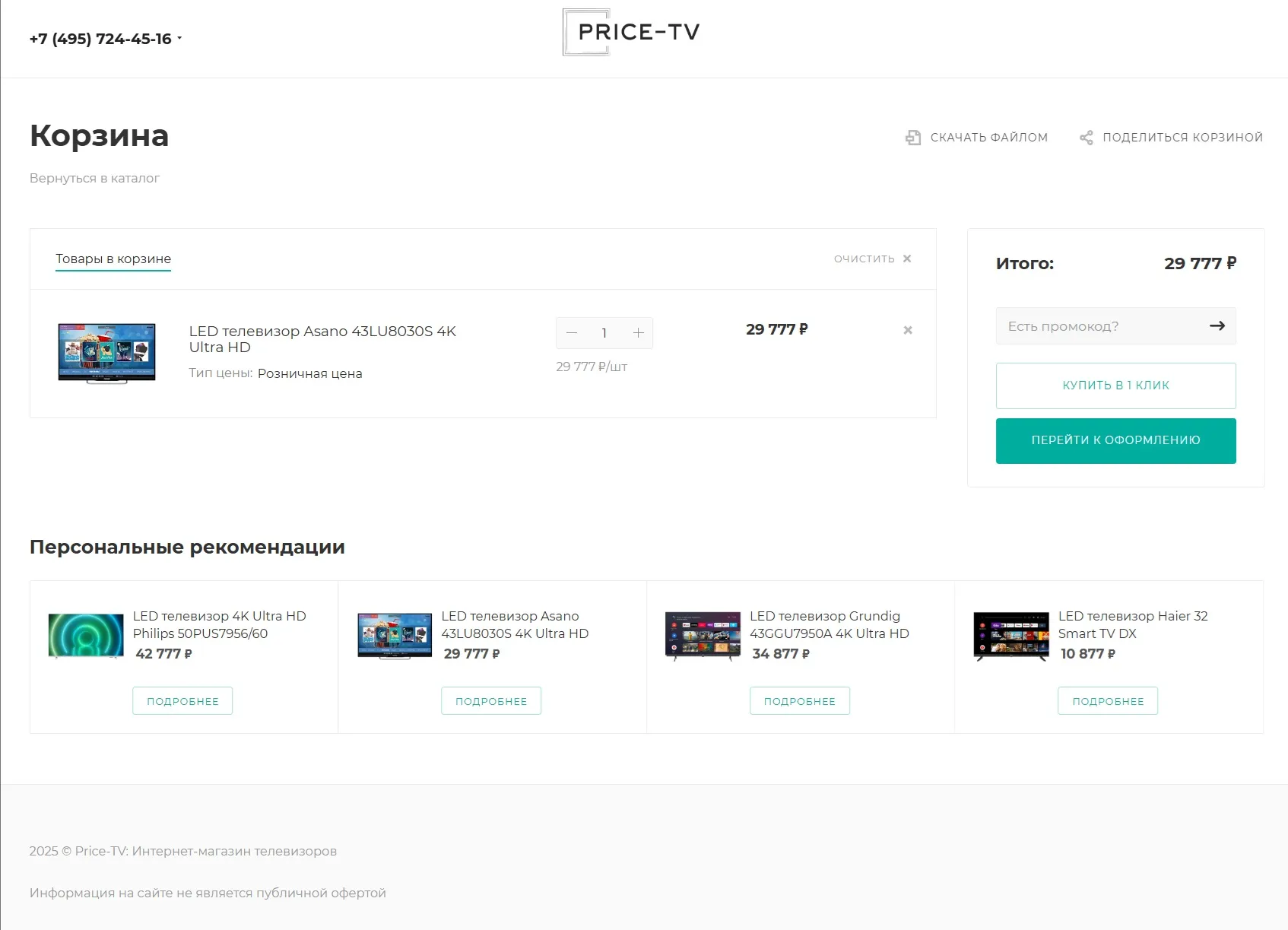Screen dimensions: 1288x930
Task: Click Подробнее for Philips 50PUS7956/60
Action: click(182, 701)
